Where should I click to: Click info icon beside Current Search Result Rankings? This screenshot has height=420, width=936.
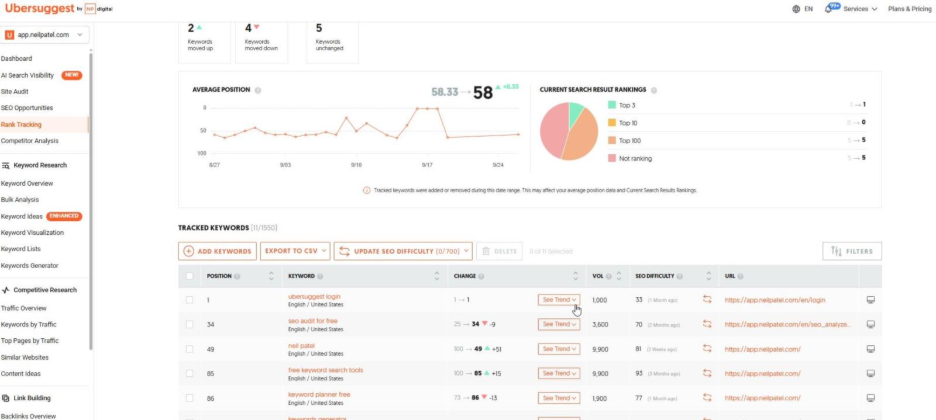click(654, 90)
